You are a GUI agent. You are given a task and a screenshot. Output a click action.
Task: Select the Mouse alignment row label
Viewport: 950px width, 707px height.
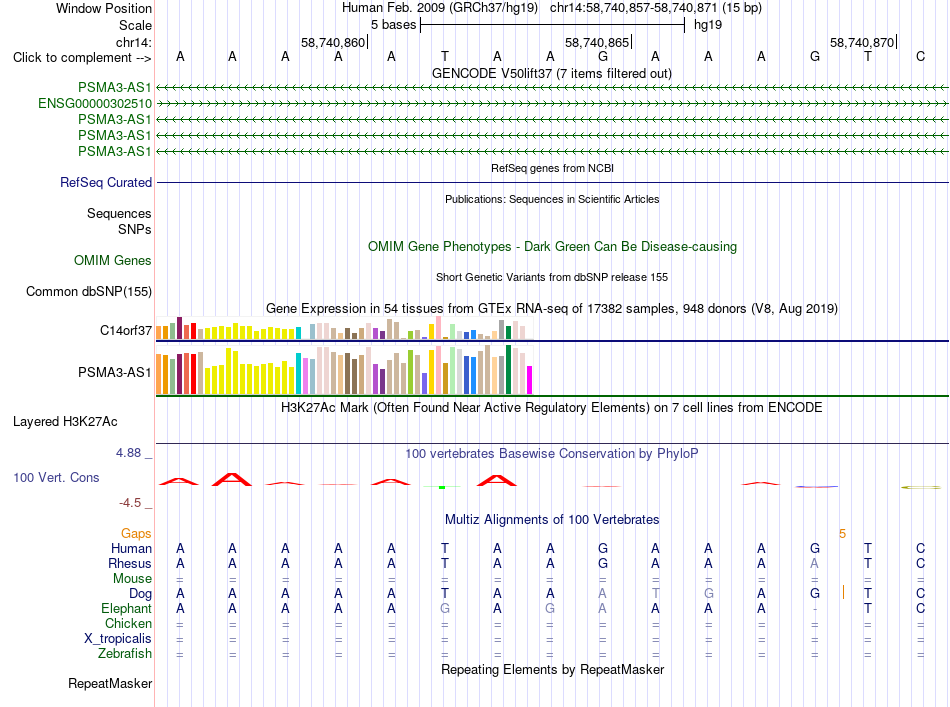coord(132,579)
